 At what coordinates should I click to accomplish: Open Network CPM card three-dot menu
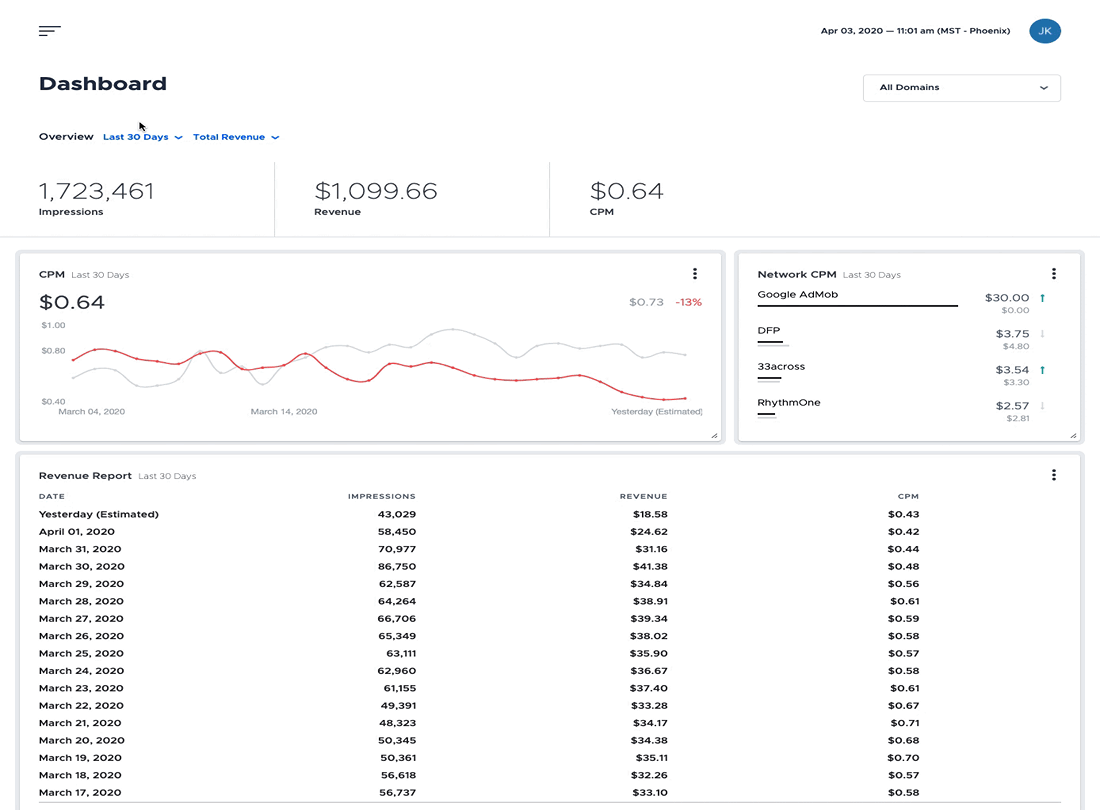(1053, 274)
